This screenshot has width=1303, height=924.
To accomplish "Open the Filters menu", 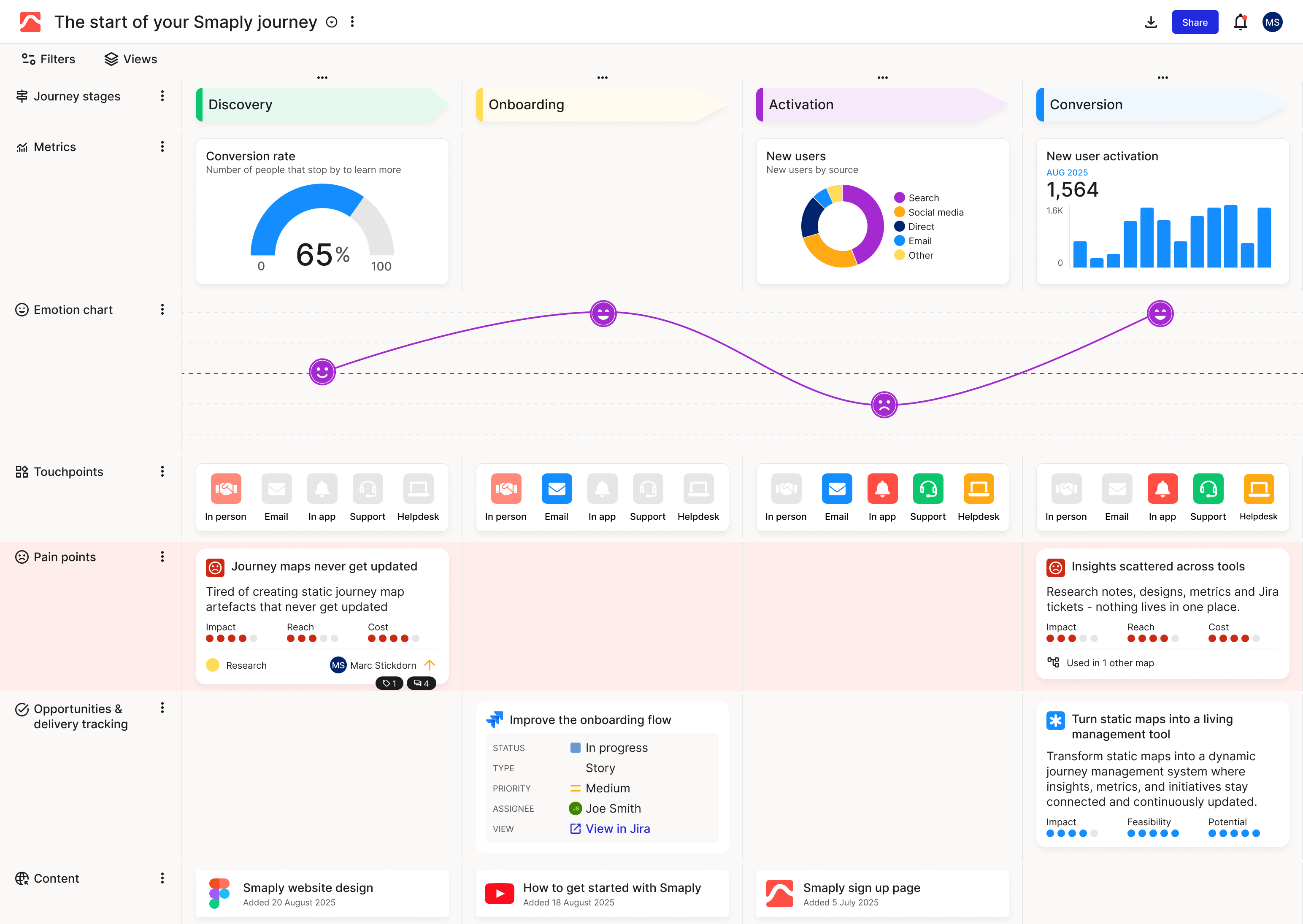I will [x=49, y=59].
